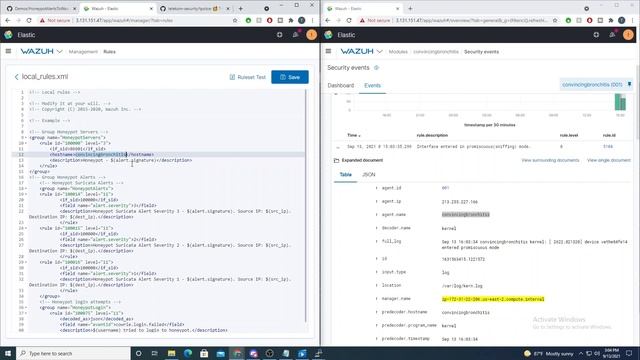640x360 pixels.
Task: Open new tab in right browser window
Action: pos(410,8)
